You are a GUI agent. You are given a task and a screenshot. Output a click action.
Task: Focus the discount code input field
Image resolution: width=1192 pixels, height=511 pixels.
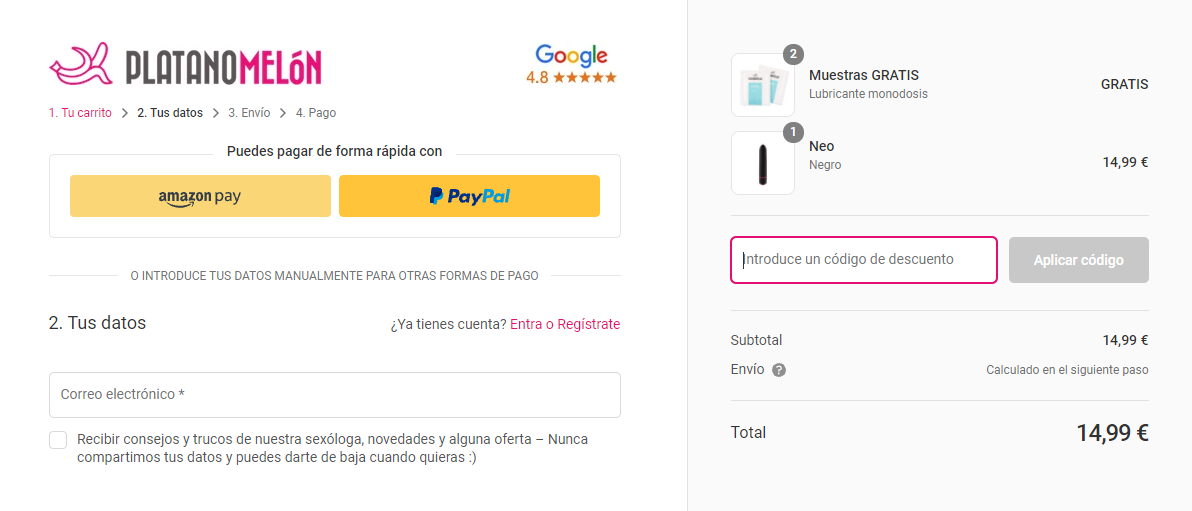pyautogui.click(x=864, y=260)
